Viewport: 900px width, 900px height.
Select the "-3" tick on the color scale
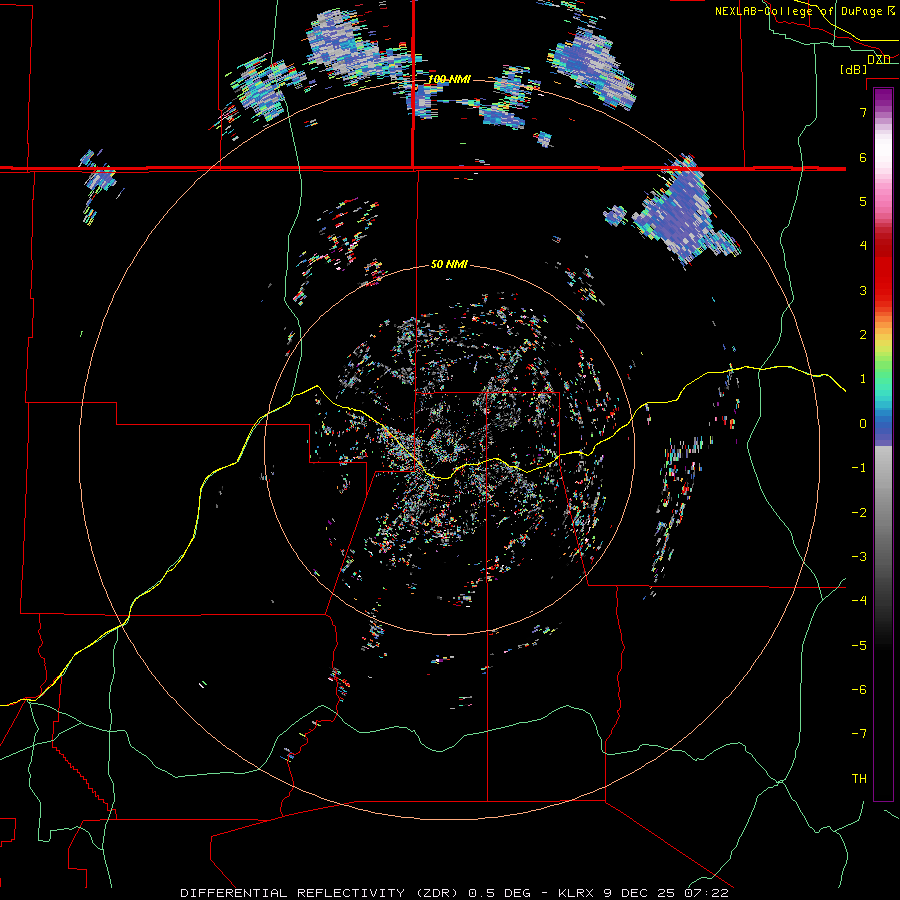click(859, 557)
